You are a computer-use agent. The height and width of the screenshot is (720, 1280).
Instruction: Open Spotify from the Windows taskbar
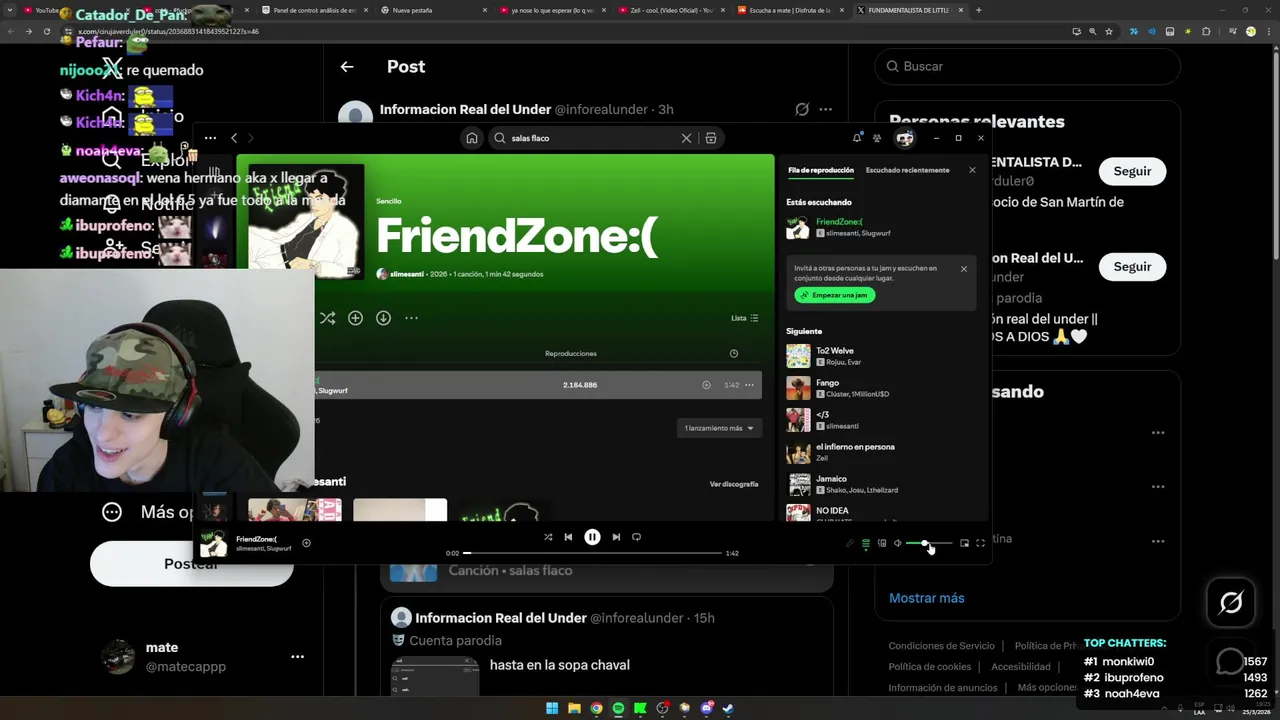coord(618,708)
